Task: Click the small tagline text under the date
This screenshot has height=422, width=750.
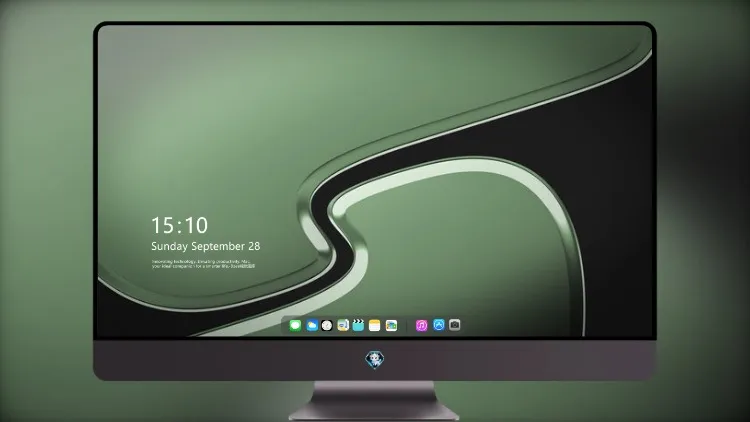Action: point(203,264)
